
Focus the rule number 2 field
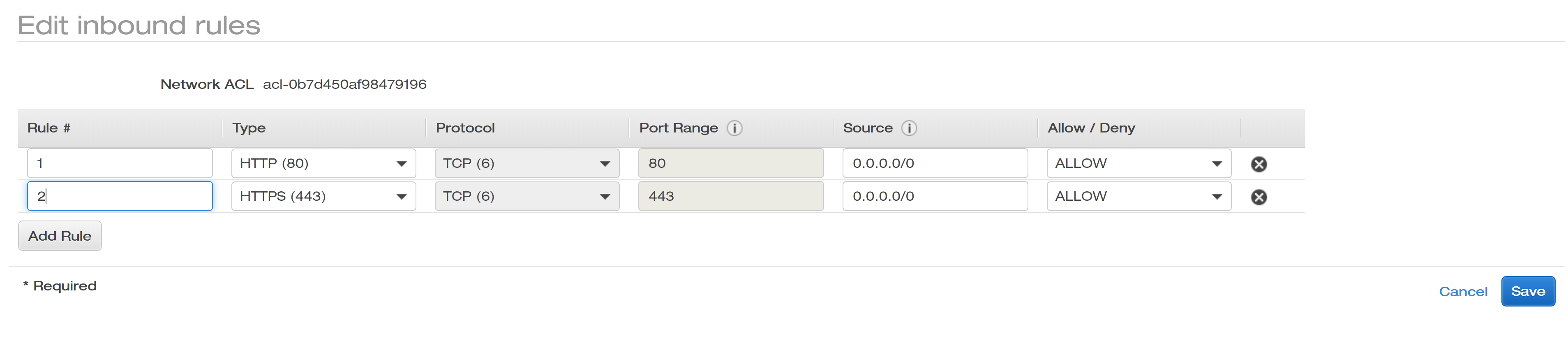(119, 196)
